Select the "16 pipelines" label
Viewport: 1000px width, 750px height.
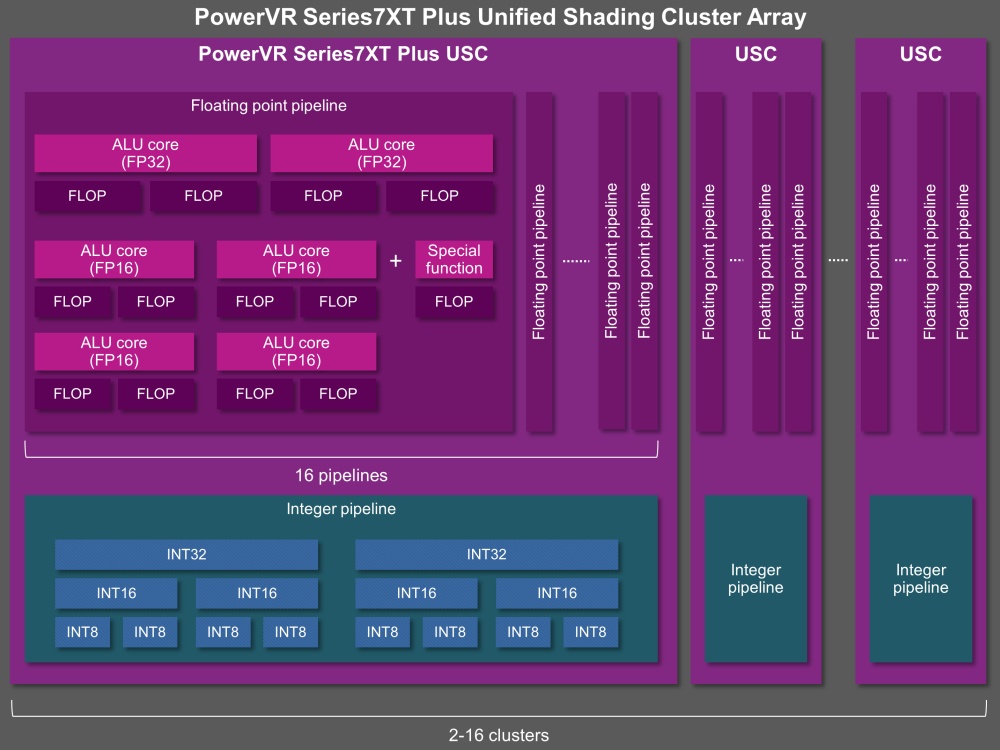341,475
